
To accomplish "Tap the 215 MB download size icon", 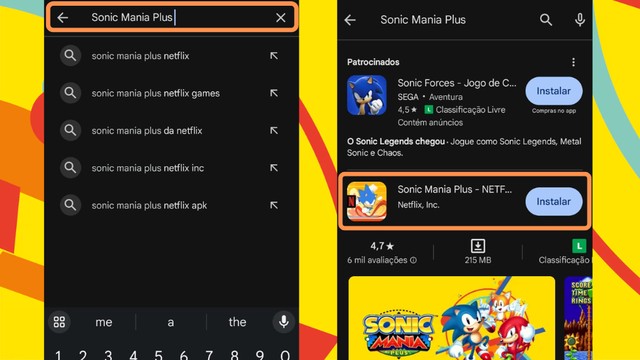I will [478, 246].
